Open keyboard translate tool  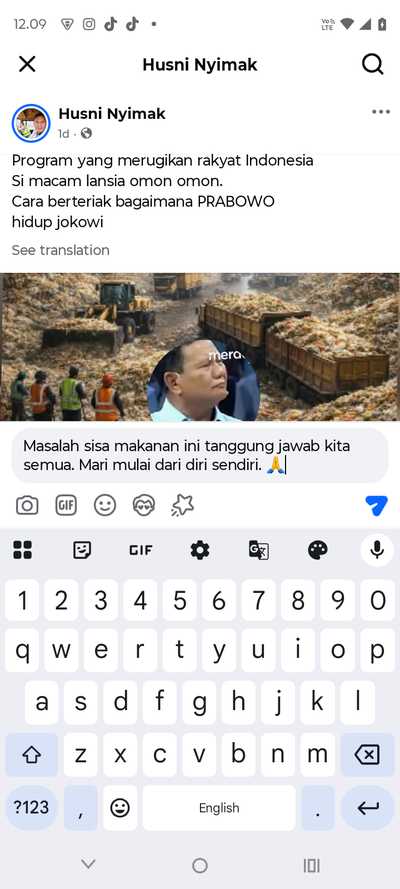(258, 549)
